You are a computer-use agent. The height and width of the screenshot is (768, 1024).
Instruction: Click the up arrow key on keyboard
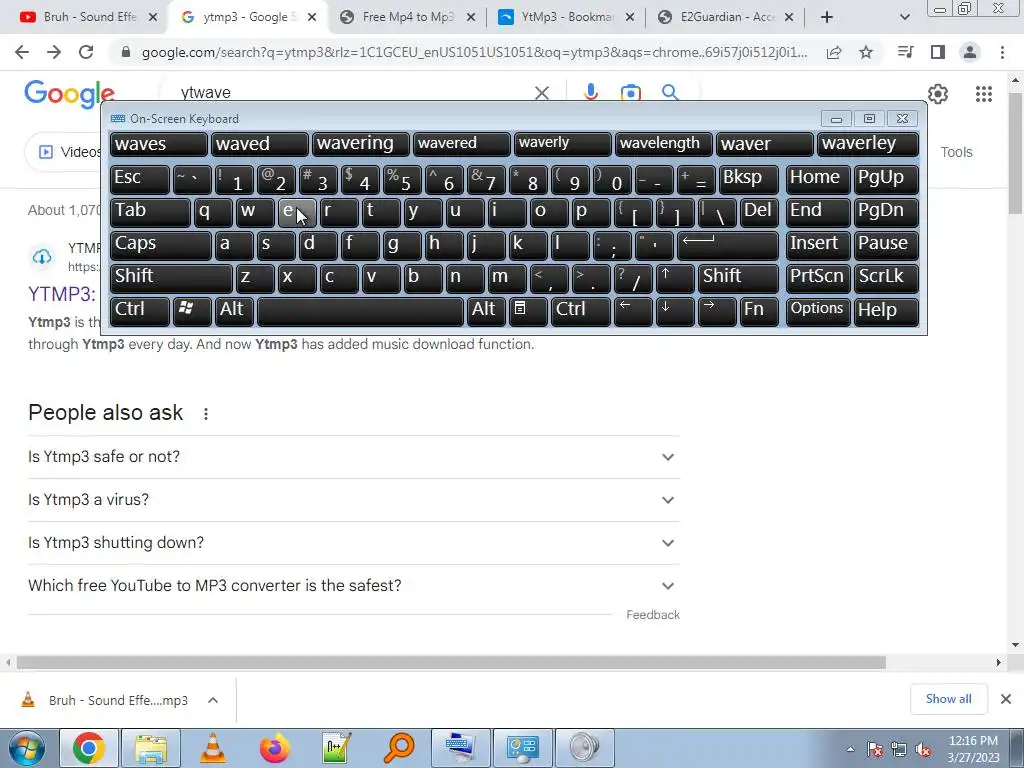675,277
